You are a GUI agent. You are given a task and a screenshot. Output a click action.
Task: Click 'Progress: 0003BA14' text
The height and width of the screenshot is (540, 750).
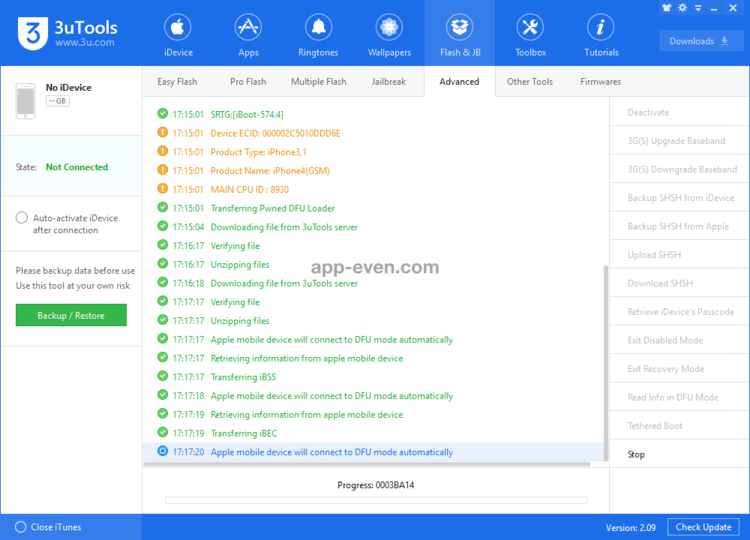point(375,485)
